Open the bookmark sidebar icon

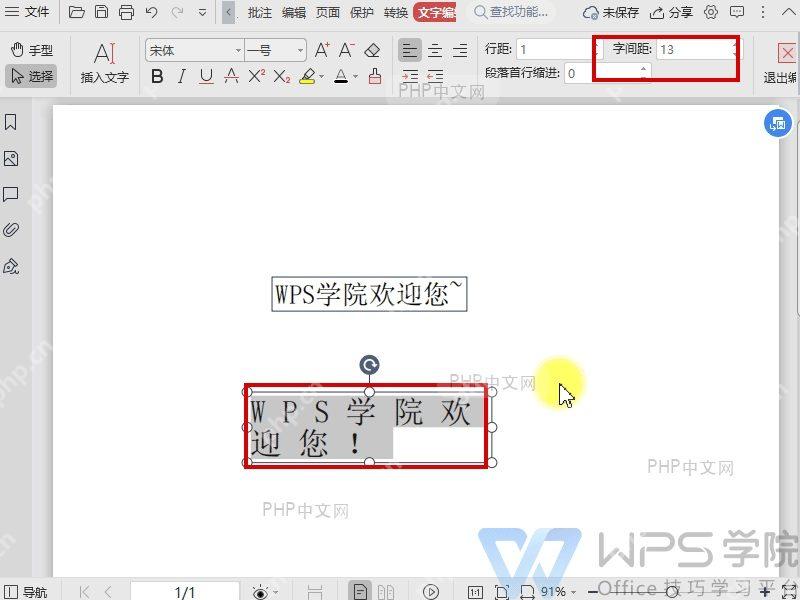pos(11,122)
